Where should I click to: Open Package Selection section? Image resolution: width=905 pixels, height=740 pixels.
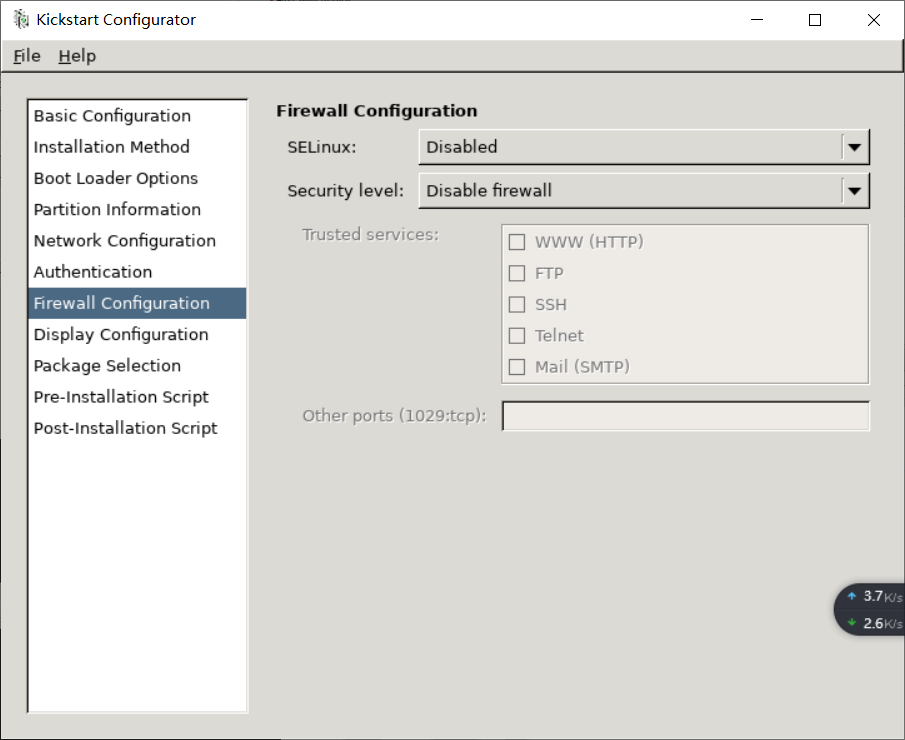click(107, 365)
